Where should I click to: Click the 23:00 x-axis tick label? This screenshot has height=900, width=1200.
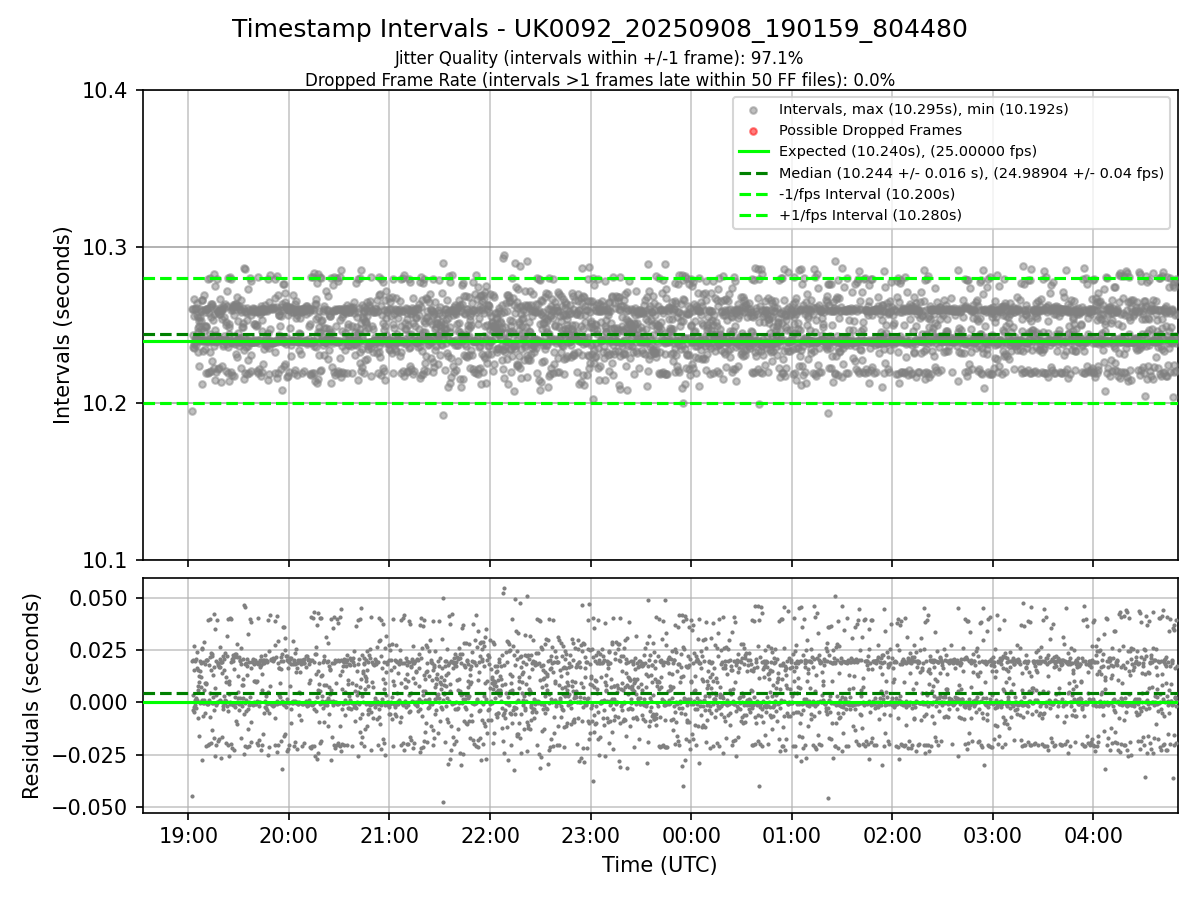[590, 834]
